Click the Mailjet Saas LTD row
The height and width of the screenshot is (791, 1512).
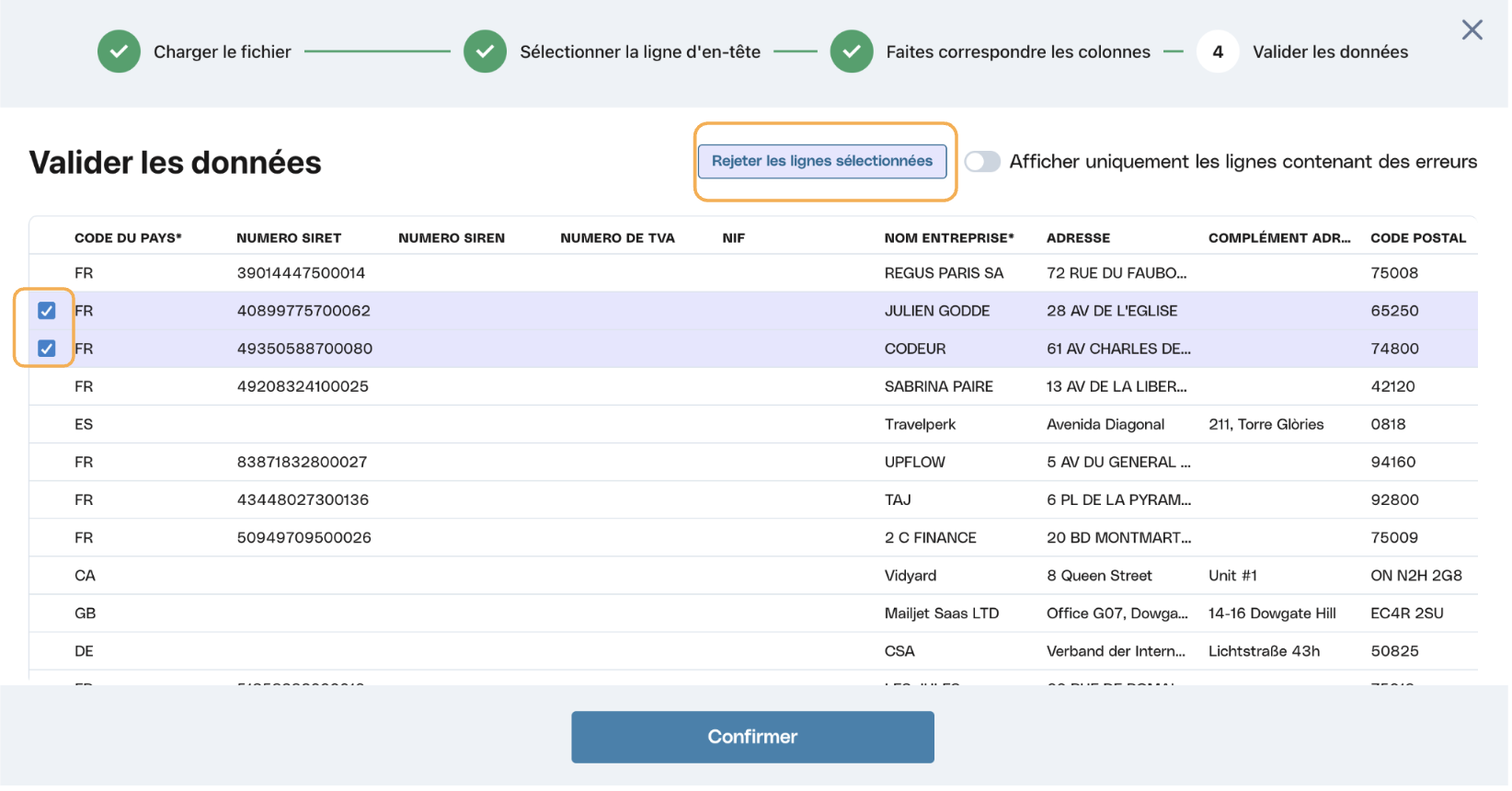tap(754, 613)
